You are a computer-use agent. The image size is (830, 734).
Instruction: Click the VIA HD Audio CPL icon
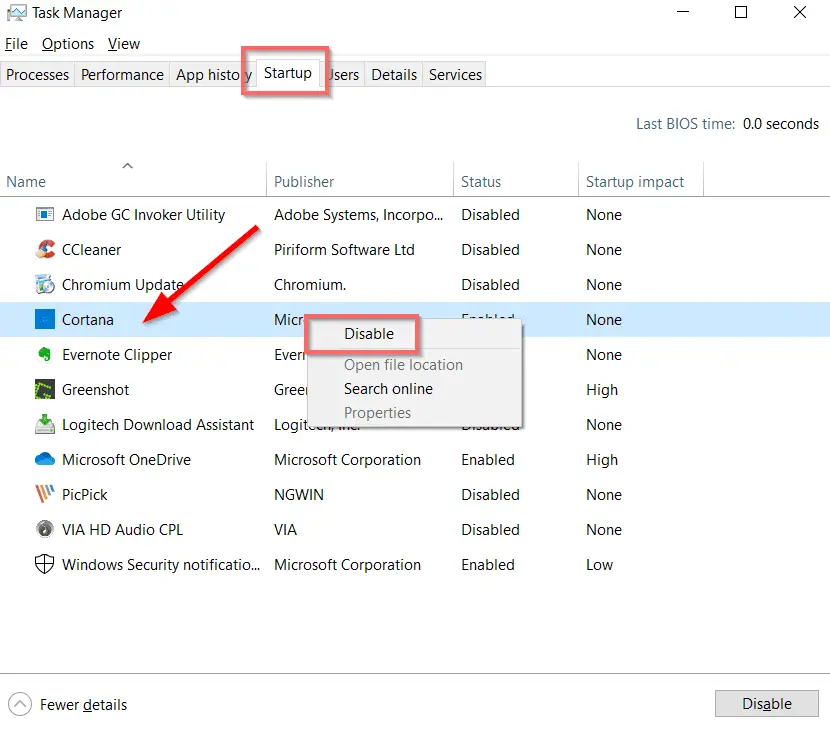44,529
